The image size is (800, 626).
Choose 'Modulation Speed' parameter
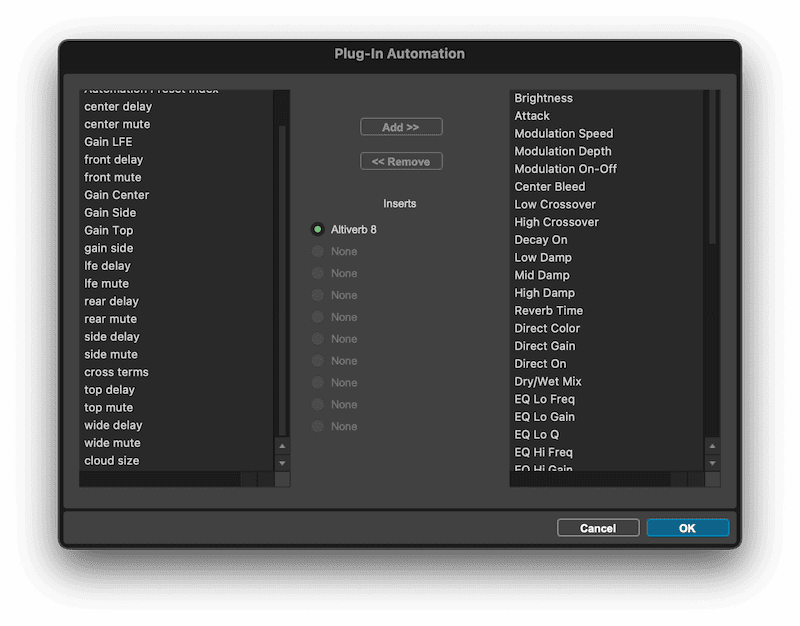564,134
